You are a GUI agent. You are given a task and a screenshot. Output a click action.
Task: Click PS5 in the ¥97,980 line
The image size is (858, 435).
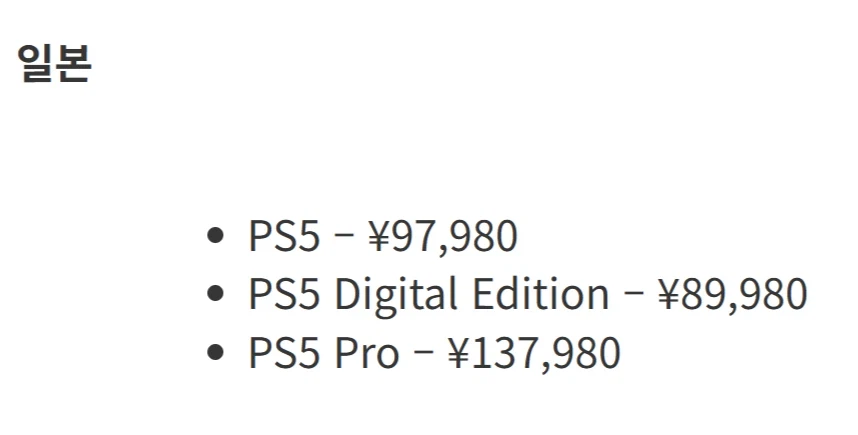284,237
